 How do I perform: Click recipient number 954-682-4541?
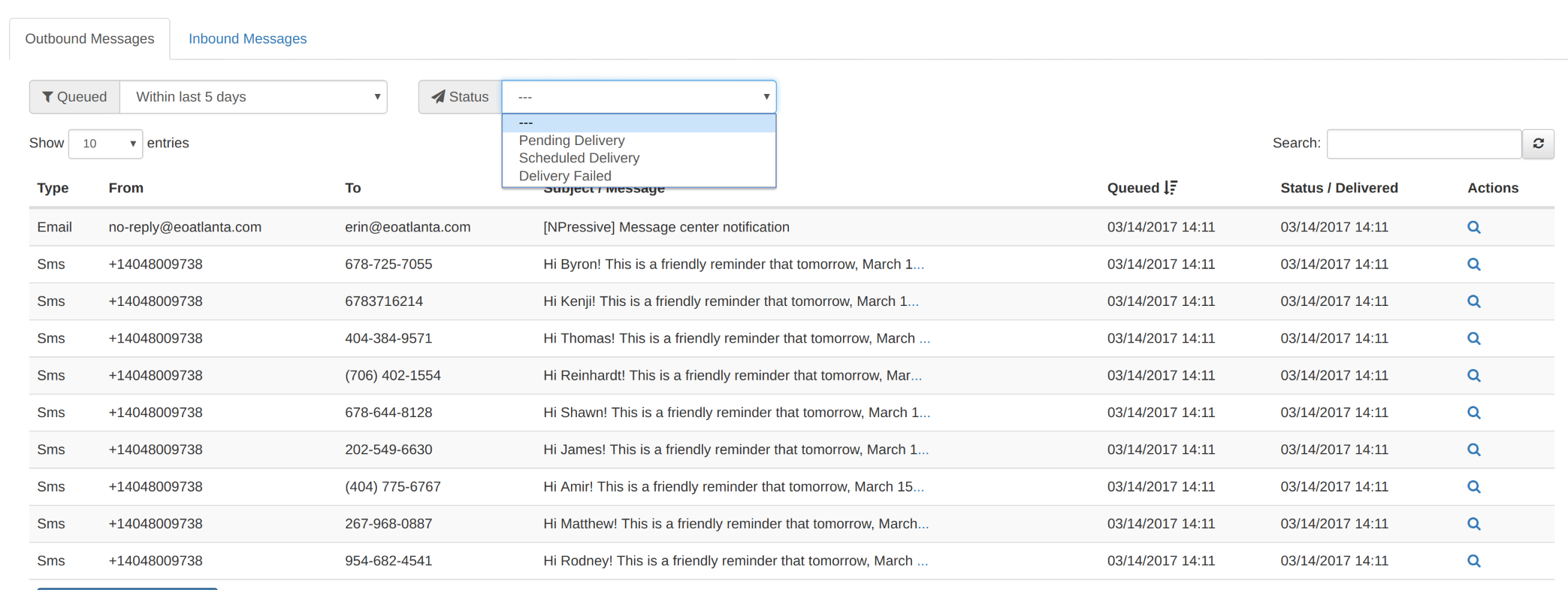tap(388, 561)
